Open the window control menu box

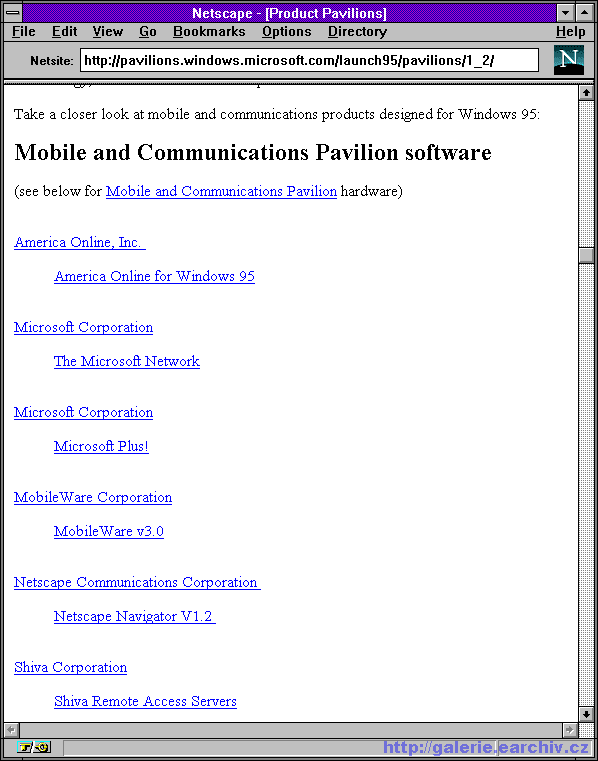tap(13, 13)
